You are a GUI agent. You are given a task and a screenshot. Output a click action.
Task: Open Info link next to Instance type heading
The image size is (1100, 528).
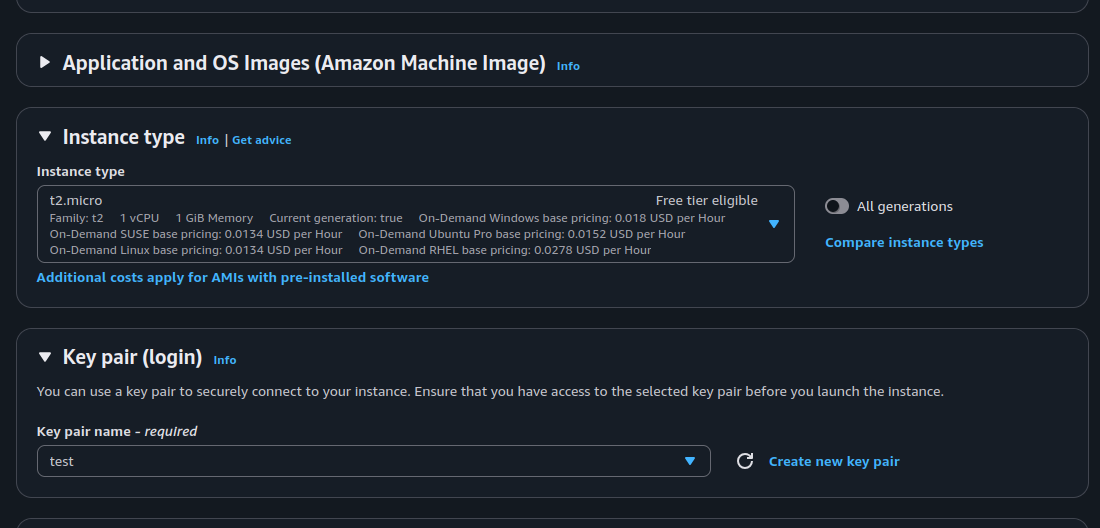pyautogui.click(x=207, y=140)
